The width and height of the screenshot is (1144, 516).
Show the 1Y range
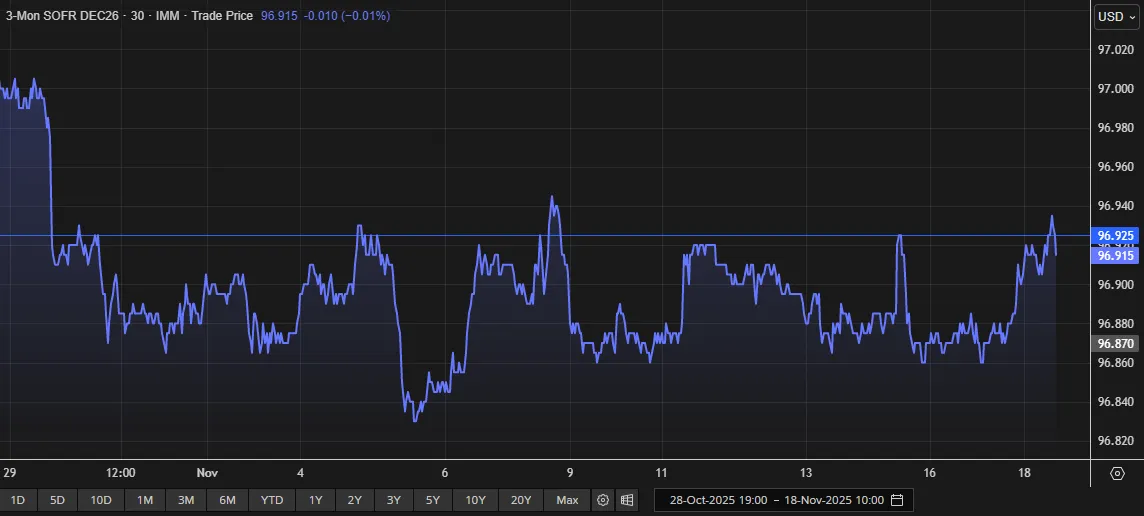click(x=316, y=500)
